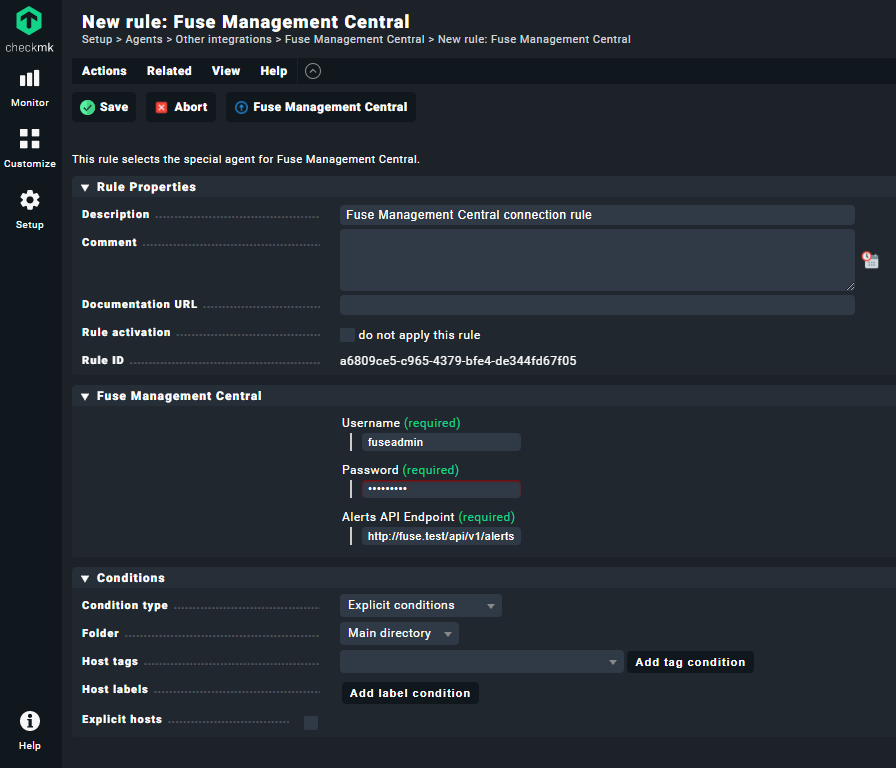This screenshot has height=768, width=896.
Task: Open the Monitor bar chart icon
Action: 30,79
